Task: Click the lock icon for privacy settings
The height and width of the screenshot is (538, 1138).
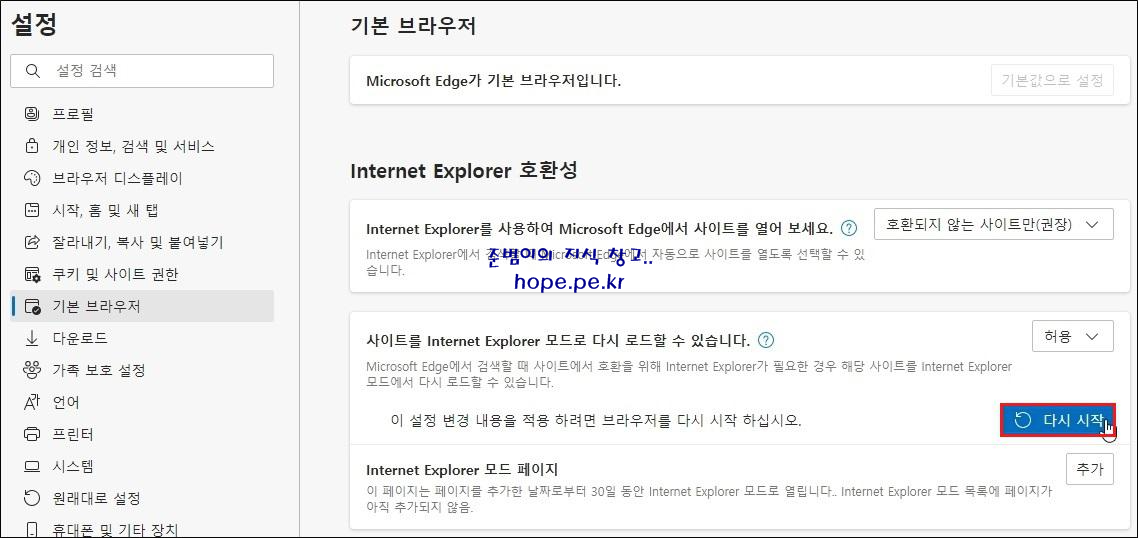Action: coord(32,146)
